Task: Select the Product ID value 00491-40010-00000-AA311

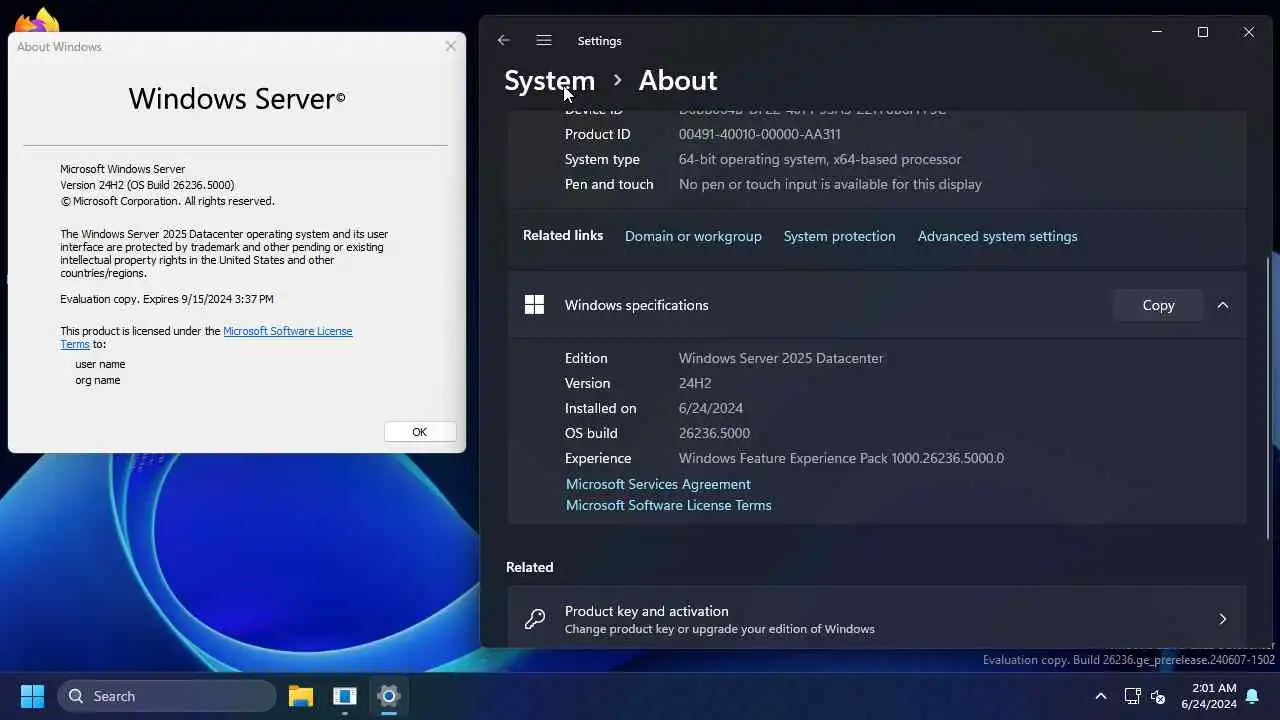Action: pyautogui.click(x=759, y=134)
